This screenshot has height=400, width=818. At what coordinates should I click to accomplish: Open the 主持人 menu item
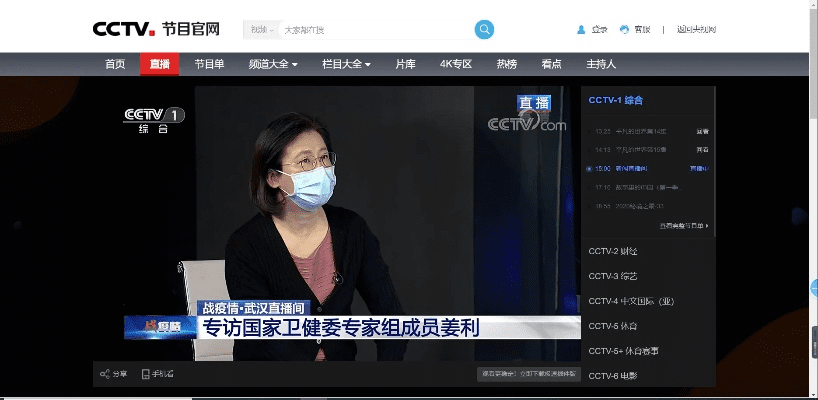click(x=601, y=64)
